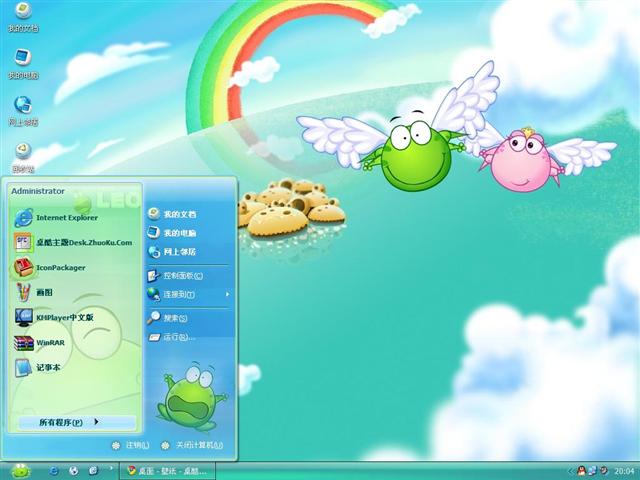
Task: Expand quick launch overflow arrow
Action: [x=111, y=469]
